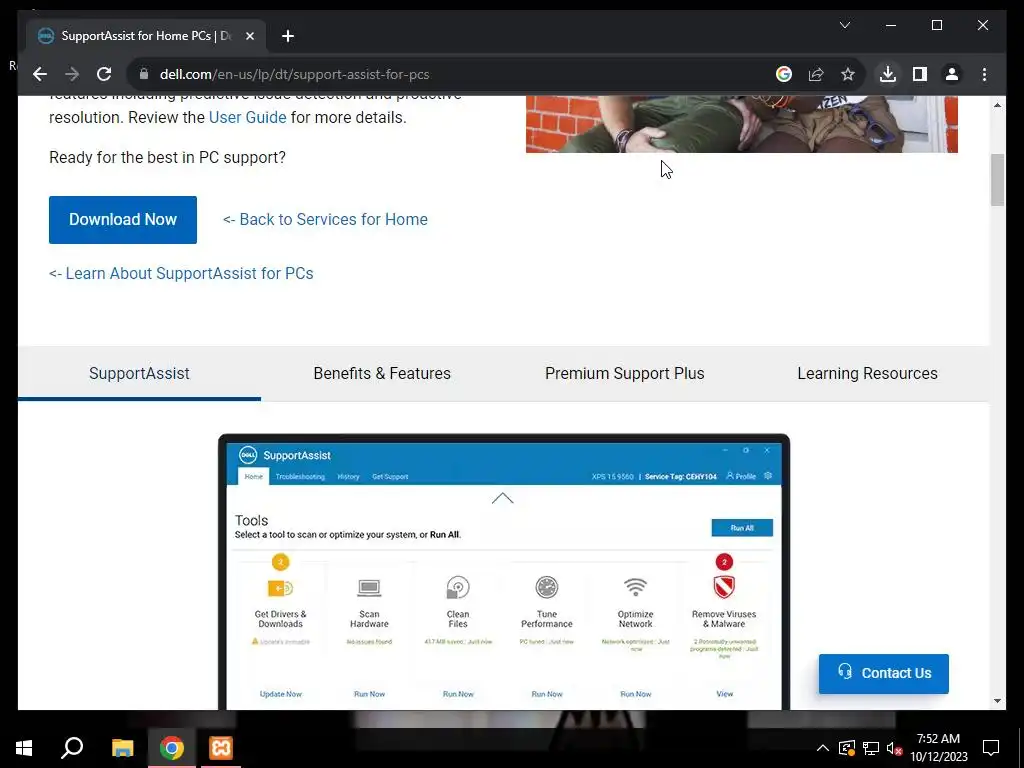Close the SupportAssist browser tab

click(249, 37)
